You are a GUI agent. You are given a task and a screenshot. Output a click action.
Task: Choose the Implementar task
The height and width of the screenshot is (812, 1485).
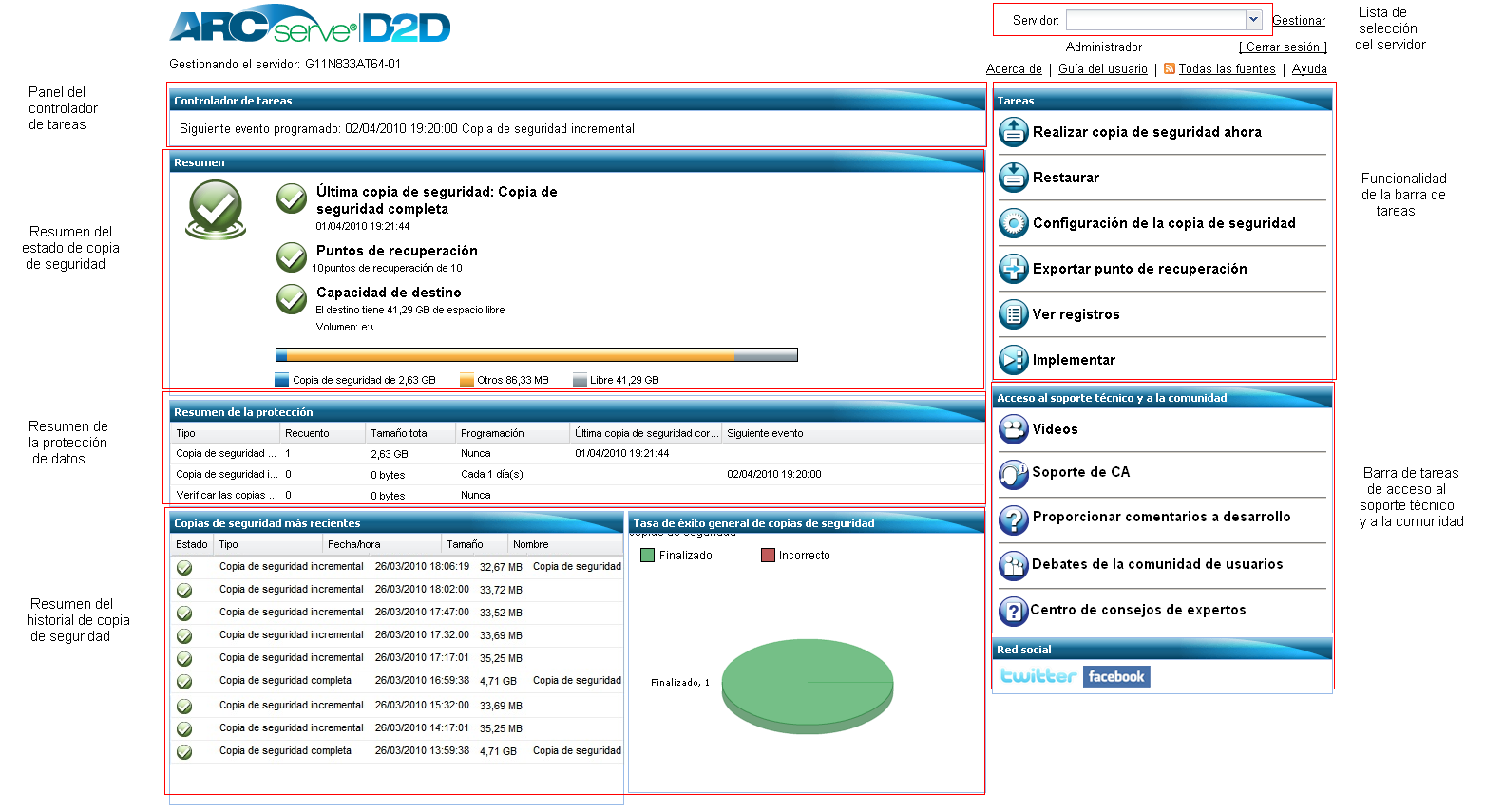[1074, 360]
